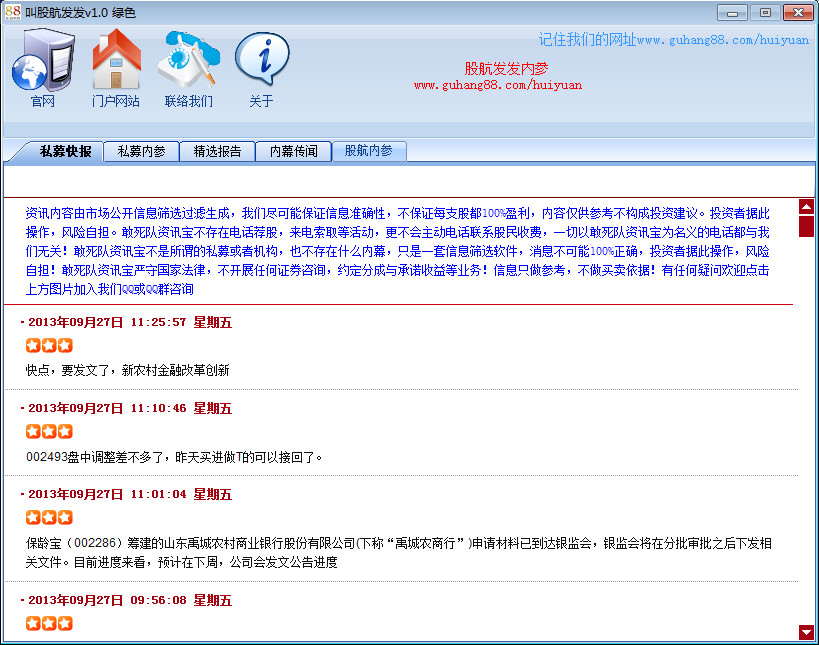Click the scrollbar up arrow
819x645 pixels.
(806, 207)
